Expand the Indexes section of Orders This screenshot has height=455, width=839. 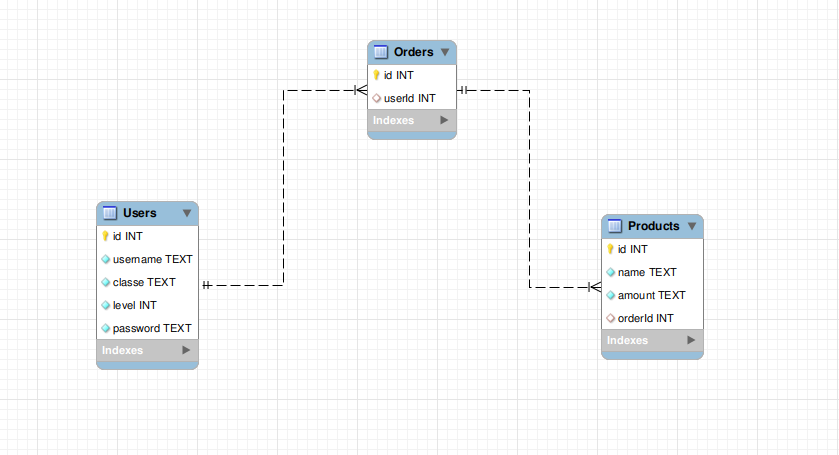pyautogui.click(x=444, y=120)
